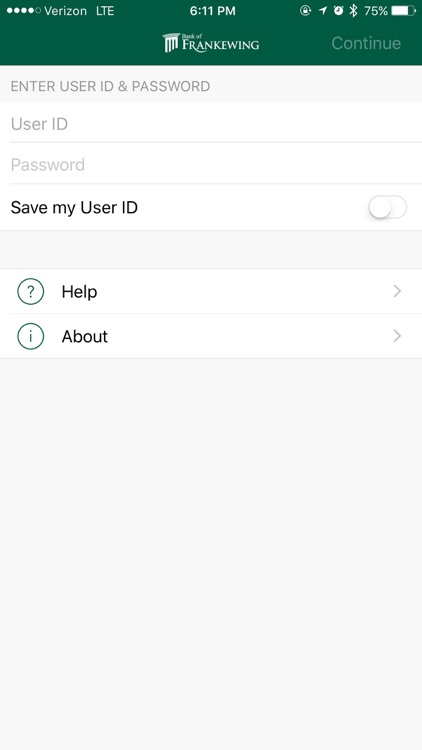This screenshot has height=750, width=422.
Task: Tap the Bank of Frankewing logo
Action: point(211,43)
